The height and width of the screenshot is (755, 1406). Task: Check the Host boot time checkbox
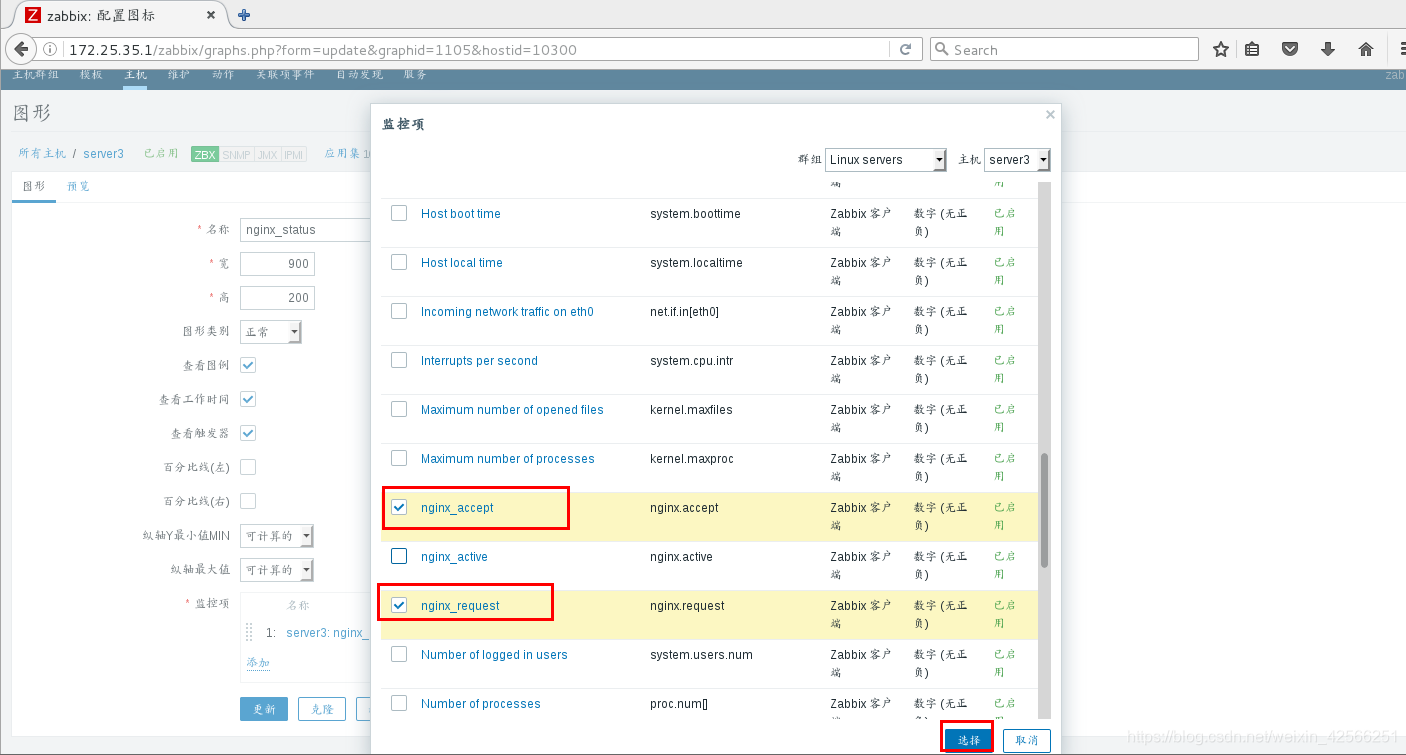click(x=399, y=213)
